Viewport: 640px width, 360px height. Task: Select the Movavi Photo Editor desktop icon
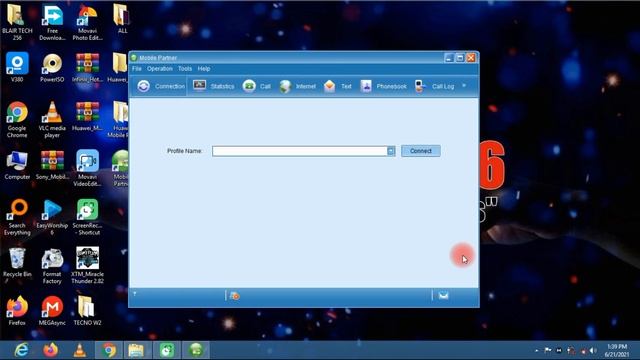tap(87, 22)
